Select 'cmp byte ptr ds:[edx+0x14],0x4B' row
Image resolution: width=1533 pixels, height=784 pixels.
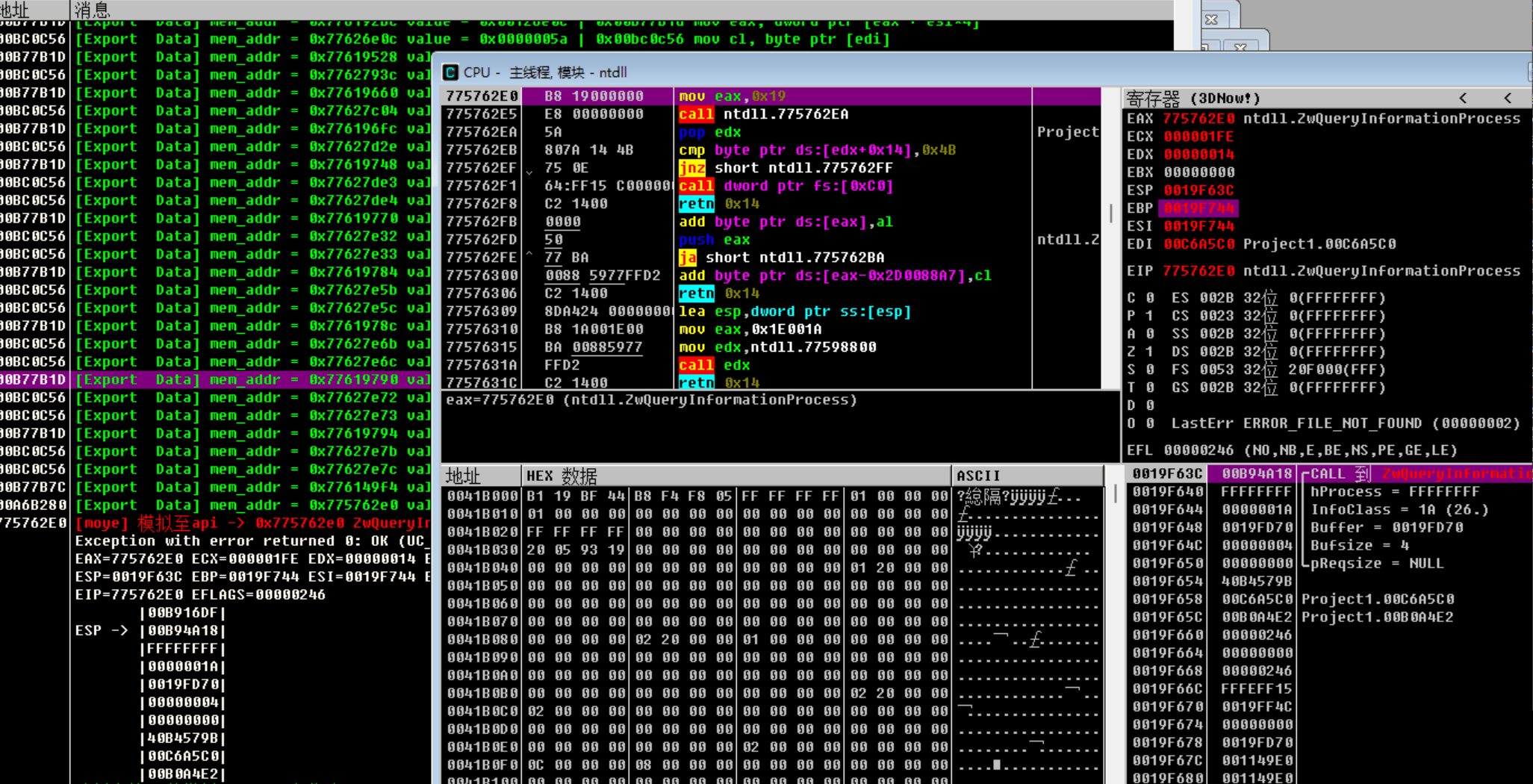tap(771, 150)
